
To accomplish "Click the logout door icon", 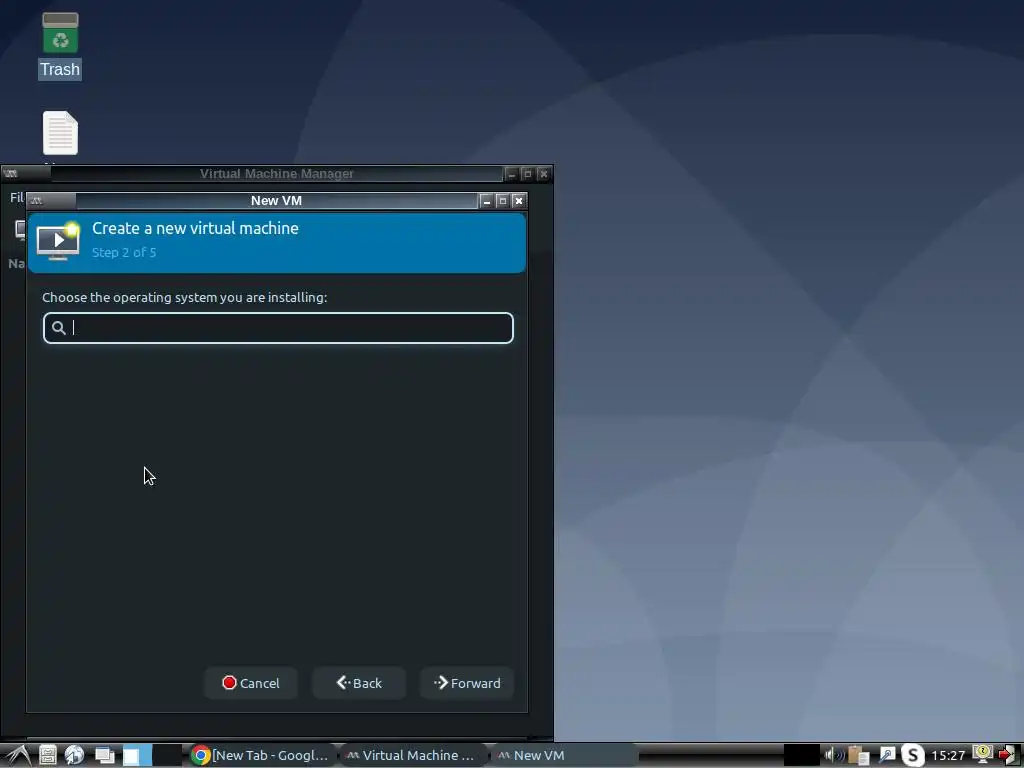I will coord(1008,756).
